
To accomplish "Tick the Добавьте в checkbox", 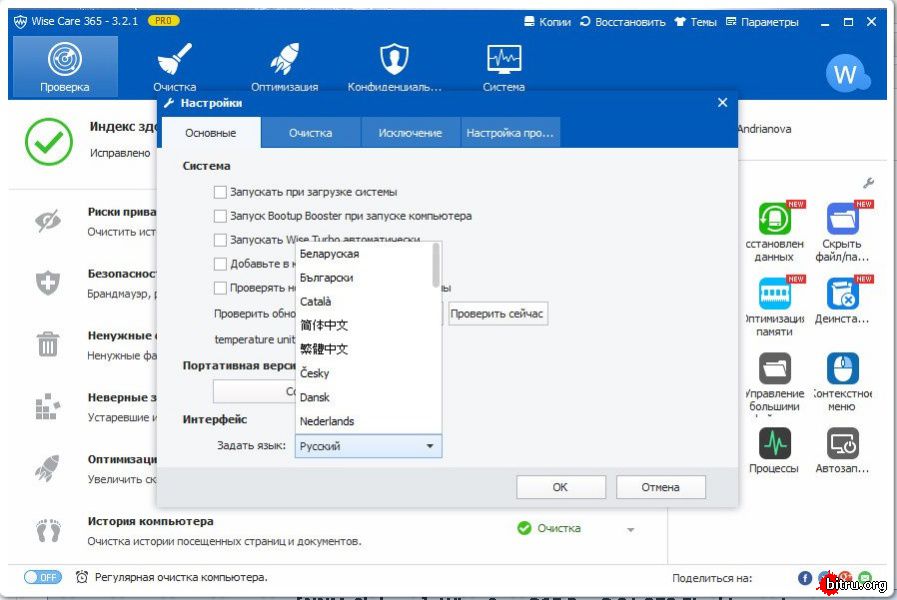I will pos(220,264).
